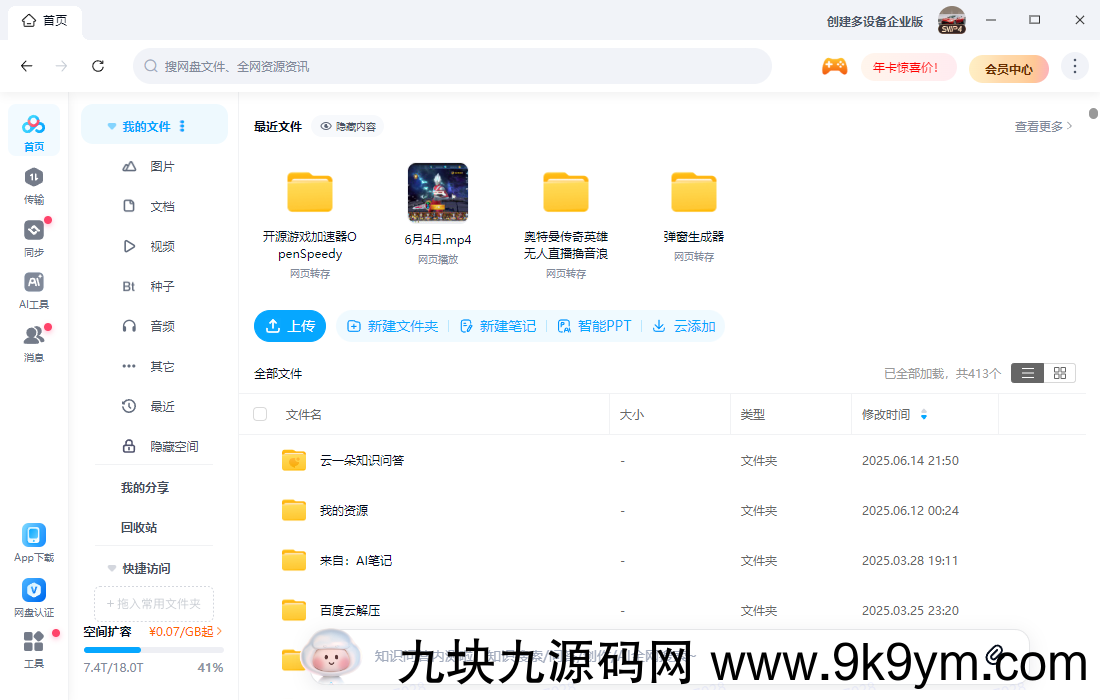Image resolution: width=1100 pixels, height=700 pixels.
Task: Click the 文件名 column header
Action: [304, 415]
